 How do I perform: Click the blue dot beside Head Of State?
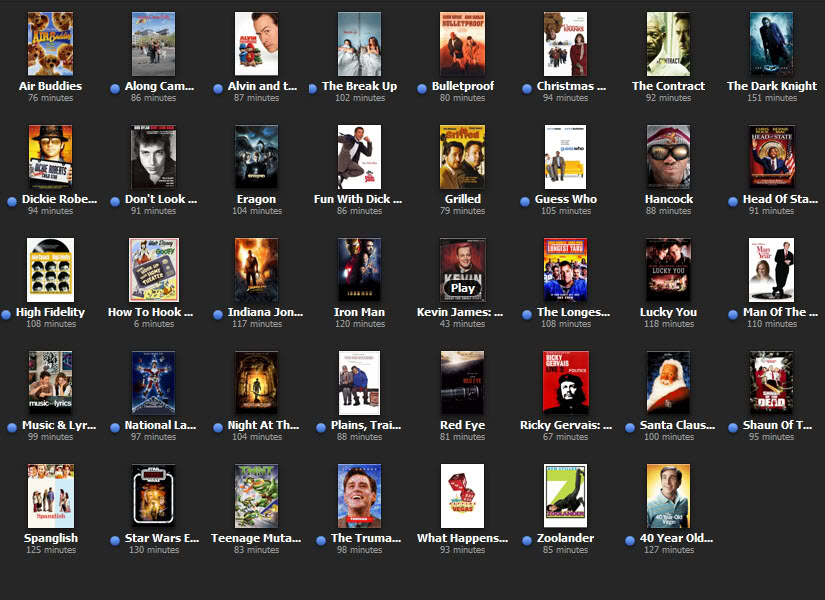coord(733,202)
